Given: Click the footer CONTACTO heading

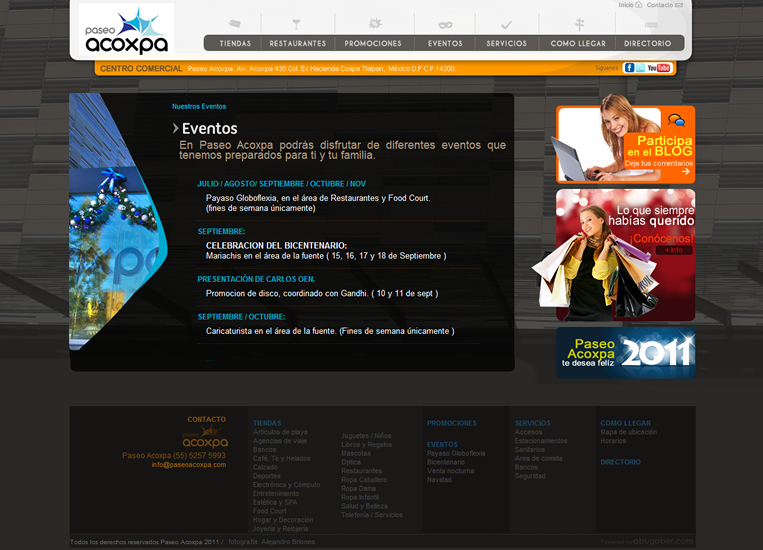Looking at the screenshot, I should pyautogui.click(x=206, y=419).
